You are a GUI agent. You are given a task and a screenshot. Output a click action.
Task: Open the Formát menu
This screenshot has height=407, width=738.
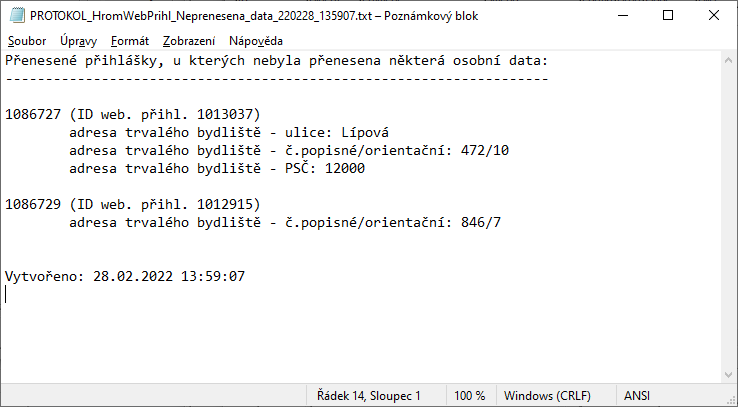[130, 41]
